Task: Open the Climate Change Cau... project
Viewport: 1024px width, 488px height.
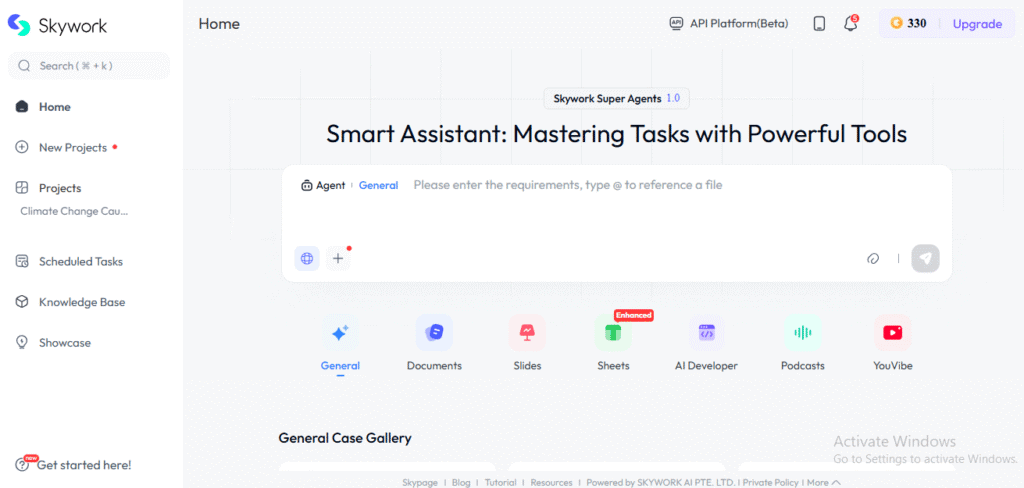Action: [74, 212]
